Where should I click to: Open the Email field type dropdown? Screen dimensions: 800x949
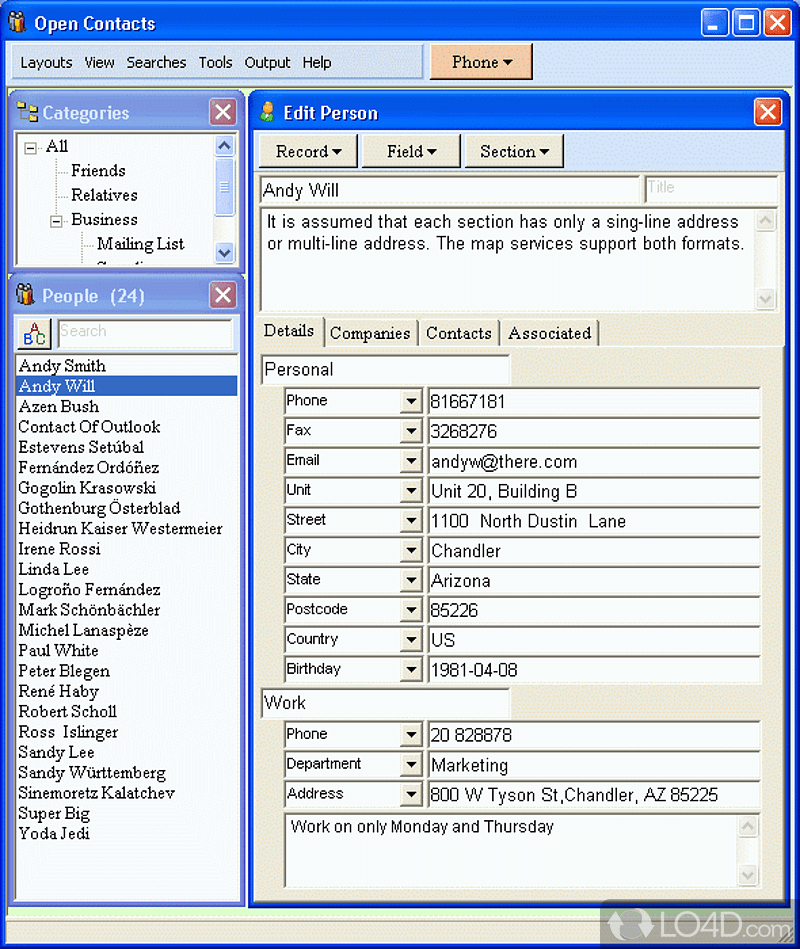pos(411,461)
